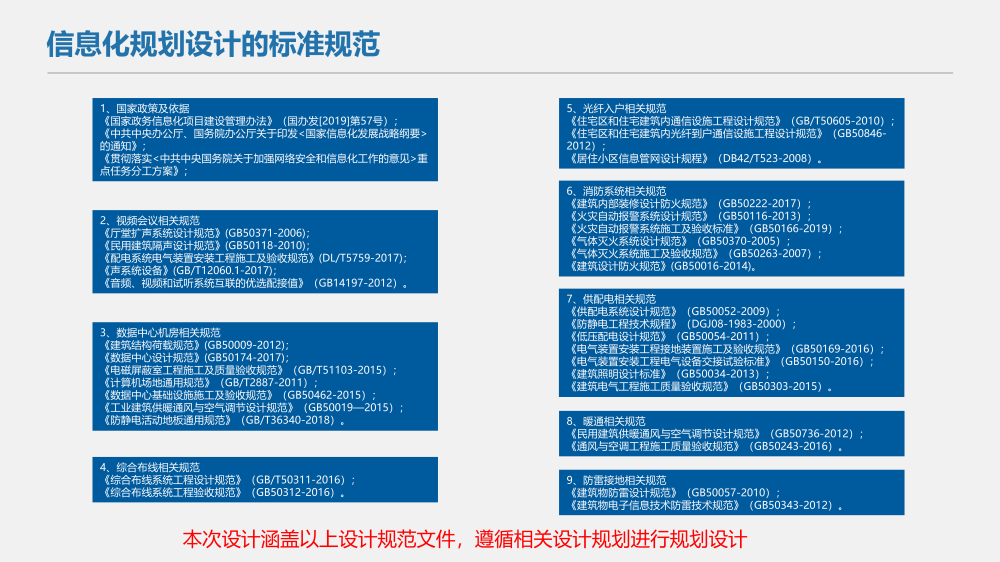The height and width of the screenshot is (562, 1000).
Task: Click line with GB14197-2012
Action: coord(254,283)
